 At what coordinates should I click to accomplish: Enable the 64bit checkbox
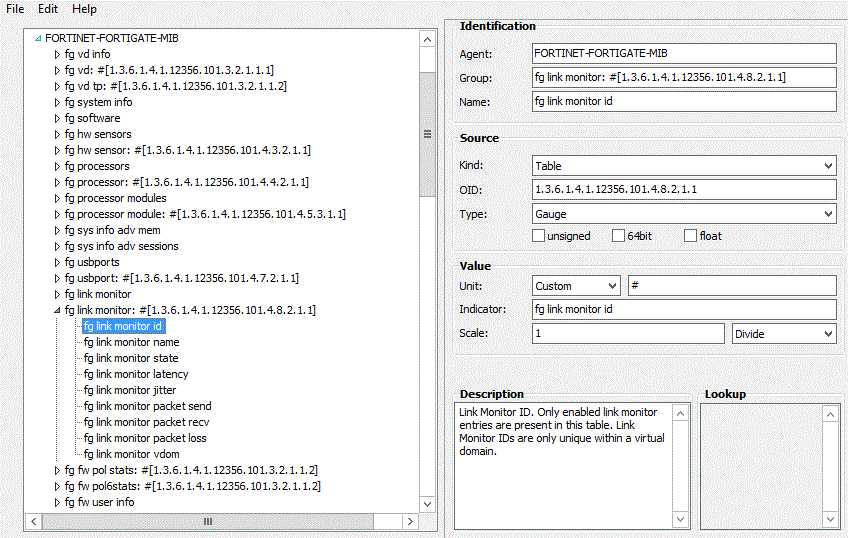coord(618,236)
